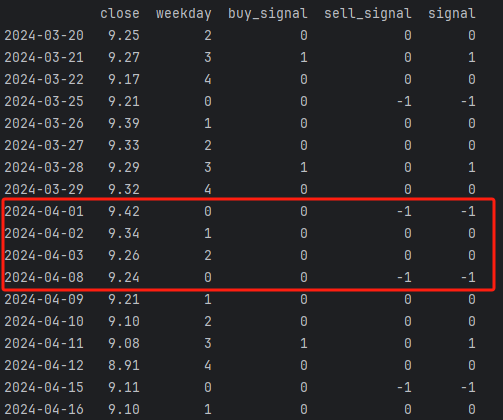This screenshot has width=503, height=420.
Task: Click buy_signal 1 in the 2024-03-28 row
Action: click(x=304, y=167)
